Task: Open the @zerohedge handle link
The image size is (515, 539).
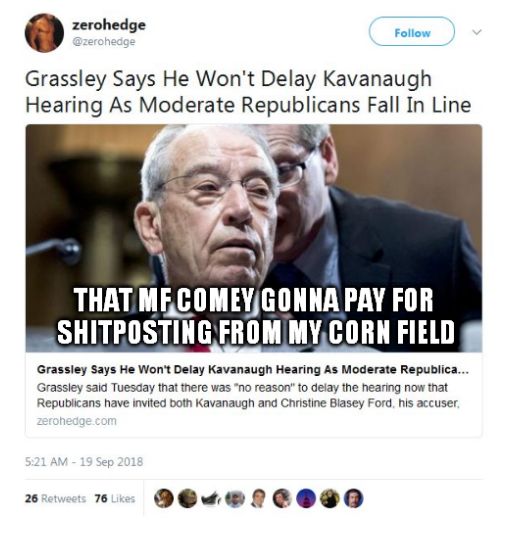Action: coord(103,42)
